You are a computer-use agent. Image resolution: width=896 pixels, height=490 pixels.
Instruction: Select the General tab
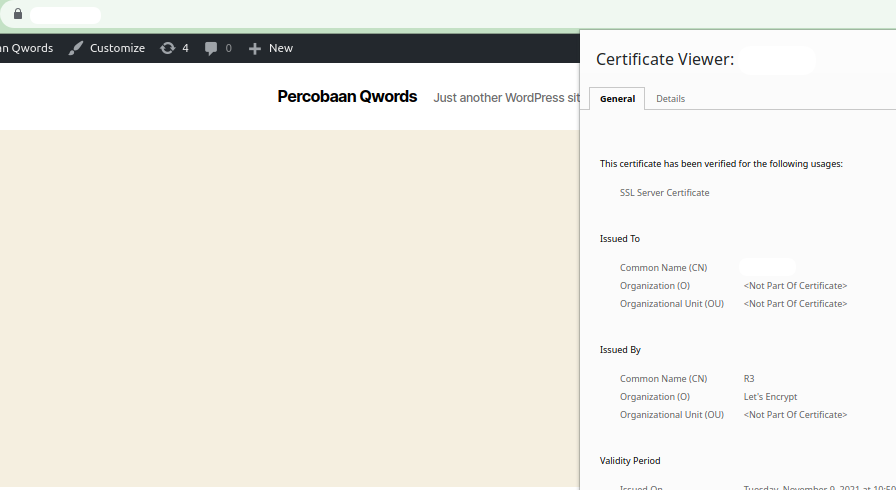coord(617,99)
